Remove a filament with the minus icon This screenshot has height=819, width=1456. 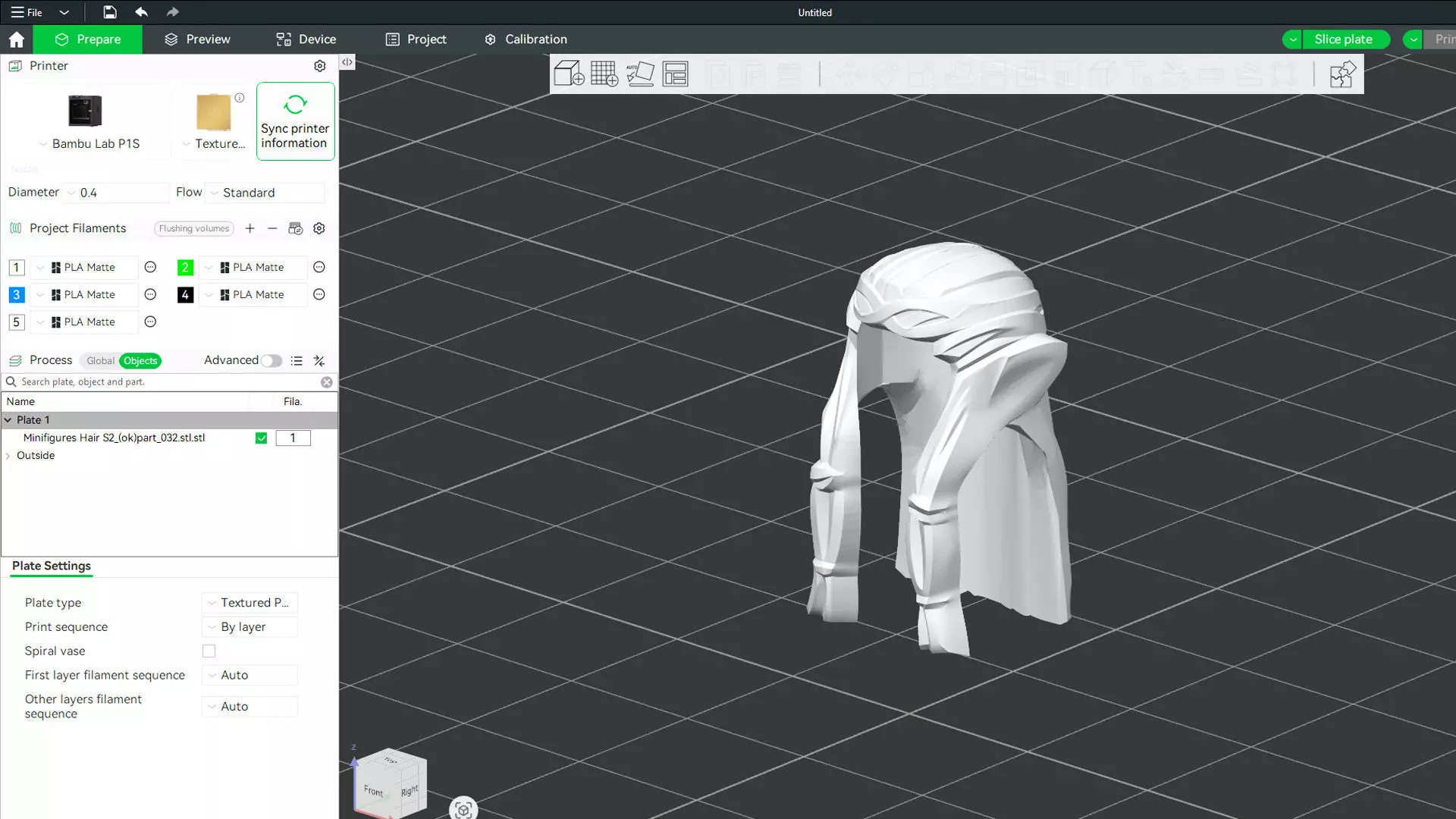(x=272, y=228)
